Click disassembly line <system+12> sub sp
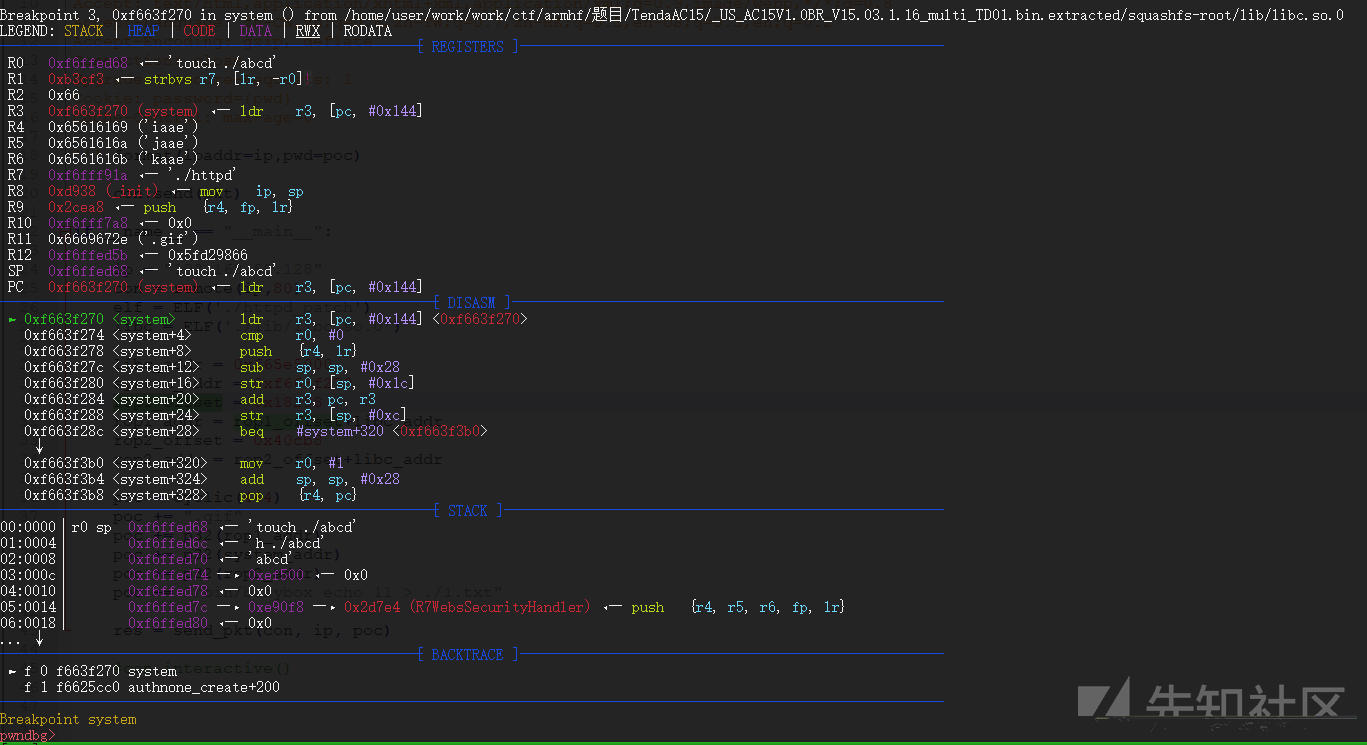This screenshot has width=1367, height=745. [x=212, y=367]
